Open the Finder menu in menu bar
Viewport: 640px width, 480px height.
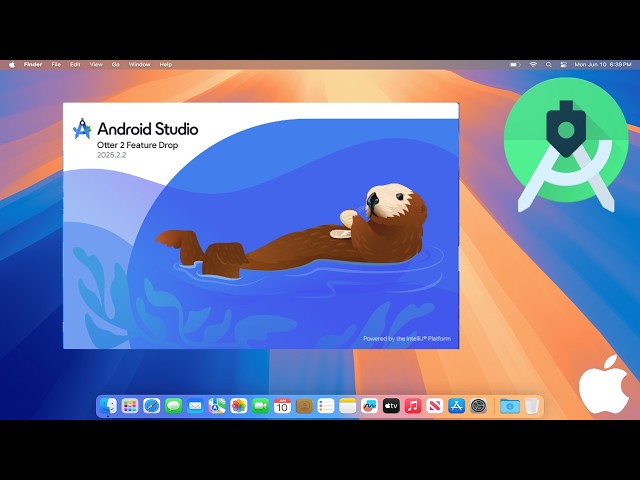(x=33, y=64)
